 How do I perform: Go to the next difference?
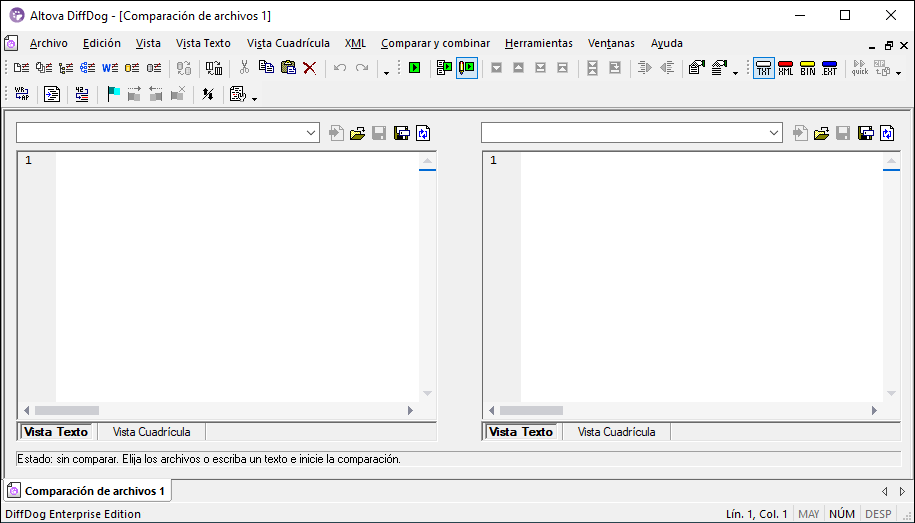click(x=496, y=68)
